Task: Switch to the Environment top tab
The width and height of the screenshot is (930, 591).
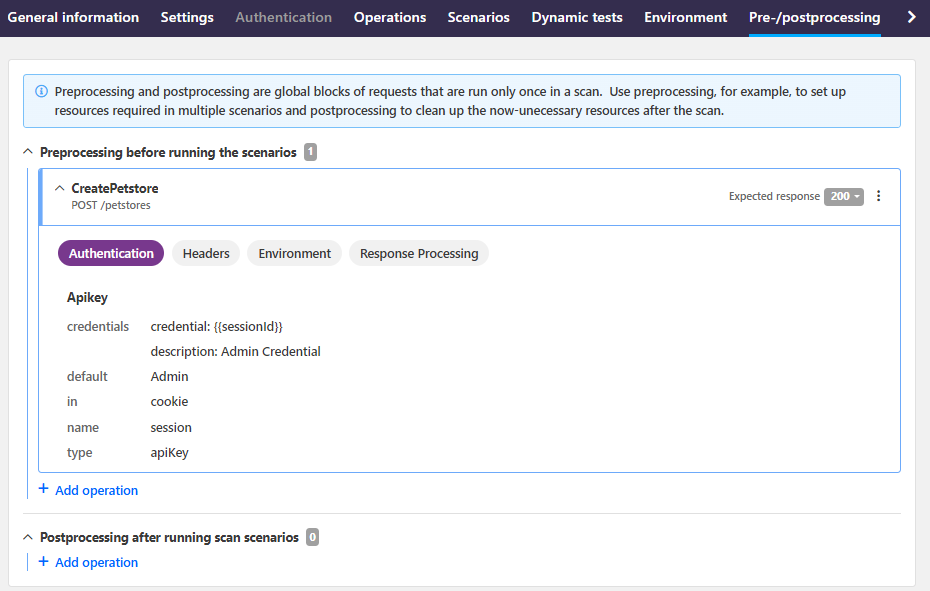Action: [x=685, y=17]
